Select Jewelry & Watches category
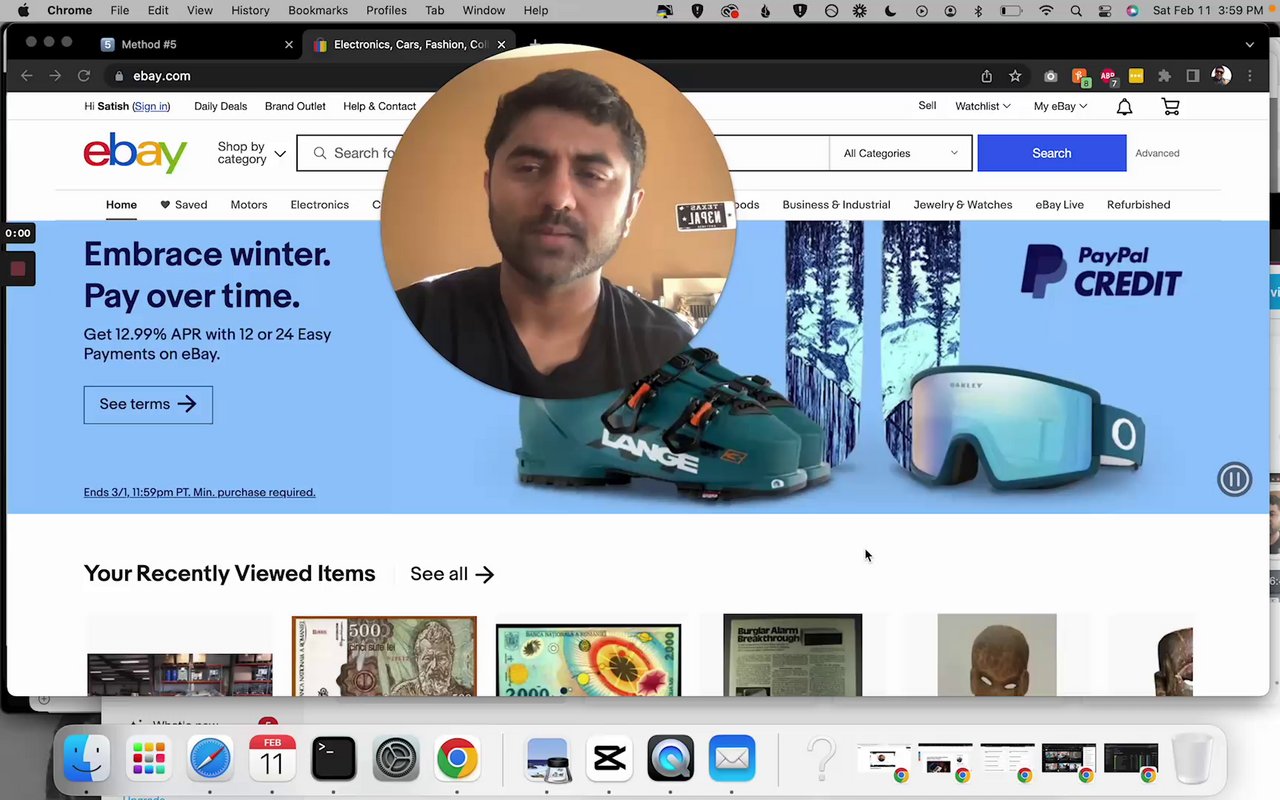This screenshot has height=800, width=1280. (963, 205)
